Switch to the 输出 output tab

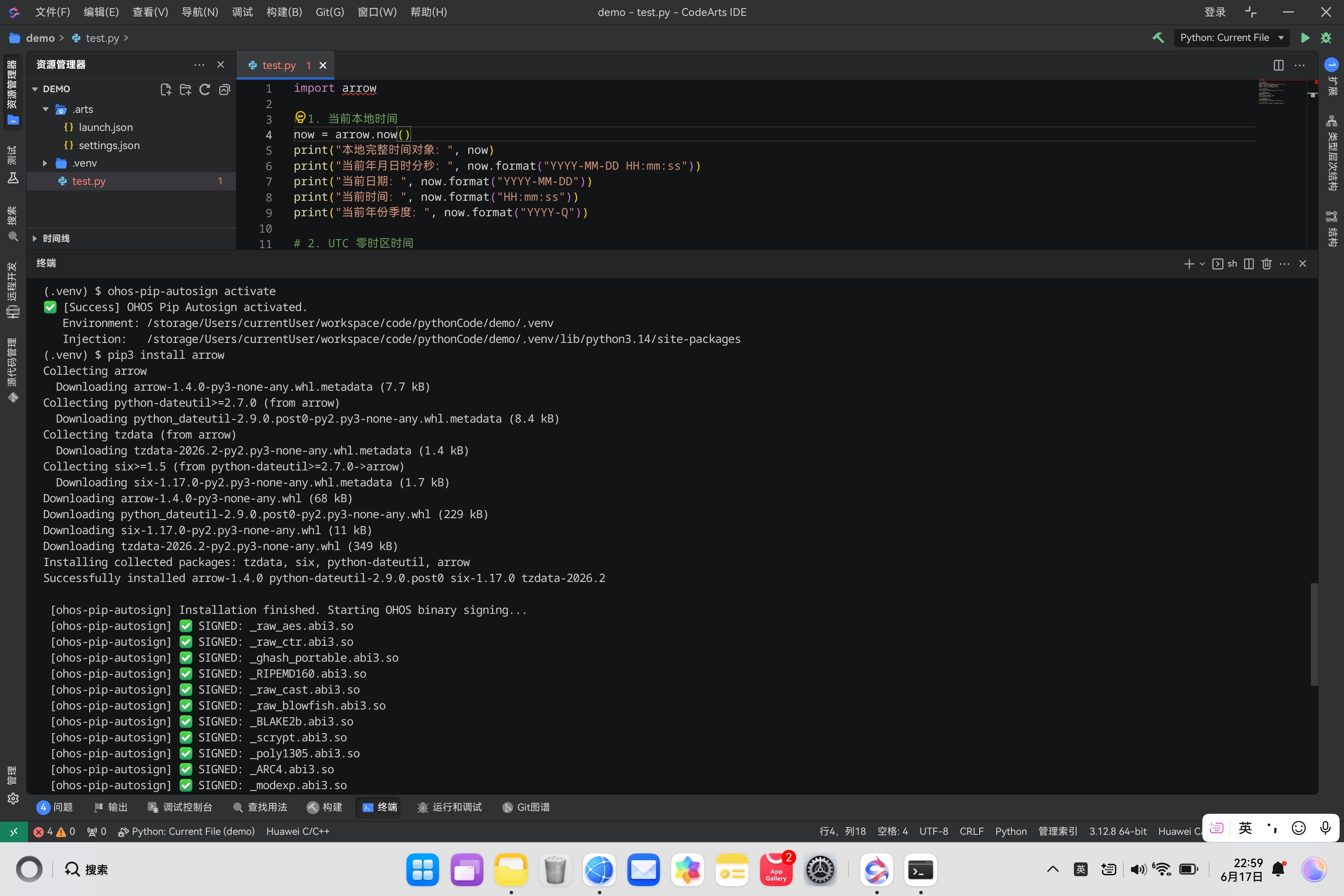[x=111, y=807]
